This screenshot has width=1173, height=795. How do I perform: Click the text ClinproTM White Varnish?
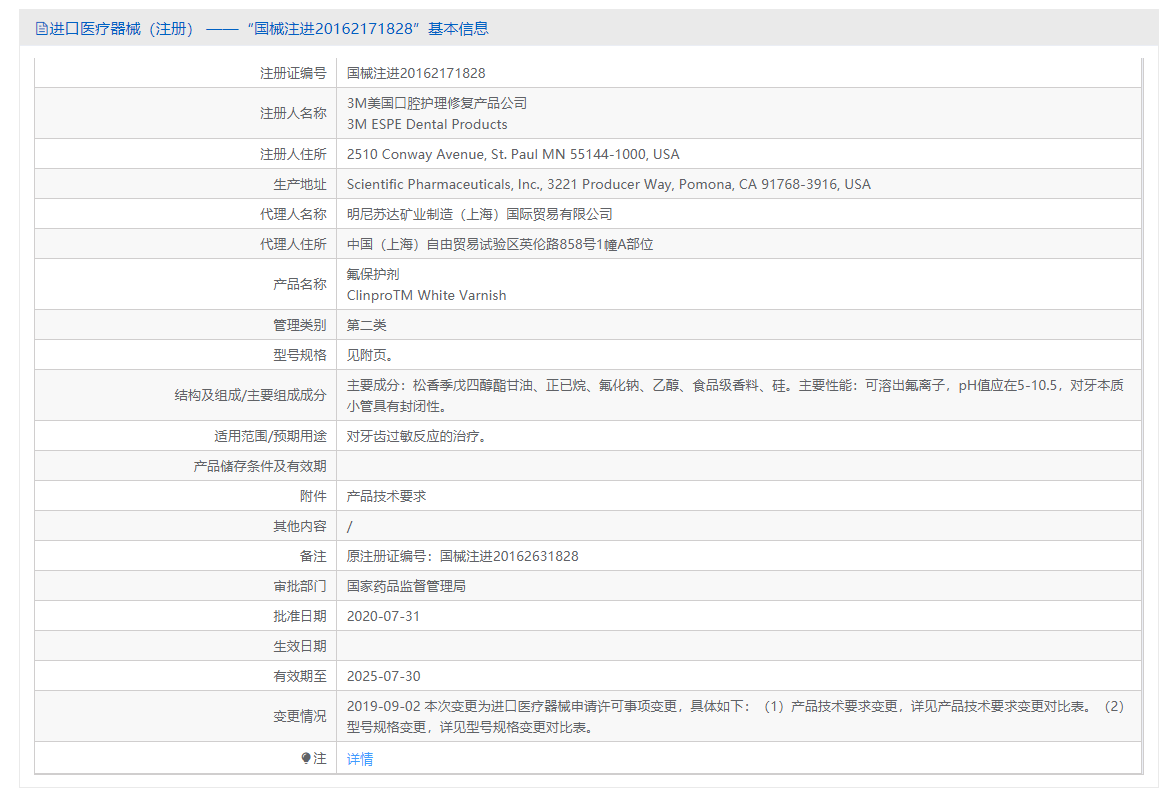(x=426, y=295)
